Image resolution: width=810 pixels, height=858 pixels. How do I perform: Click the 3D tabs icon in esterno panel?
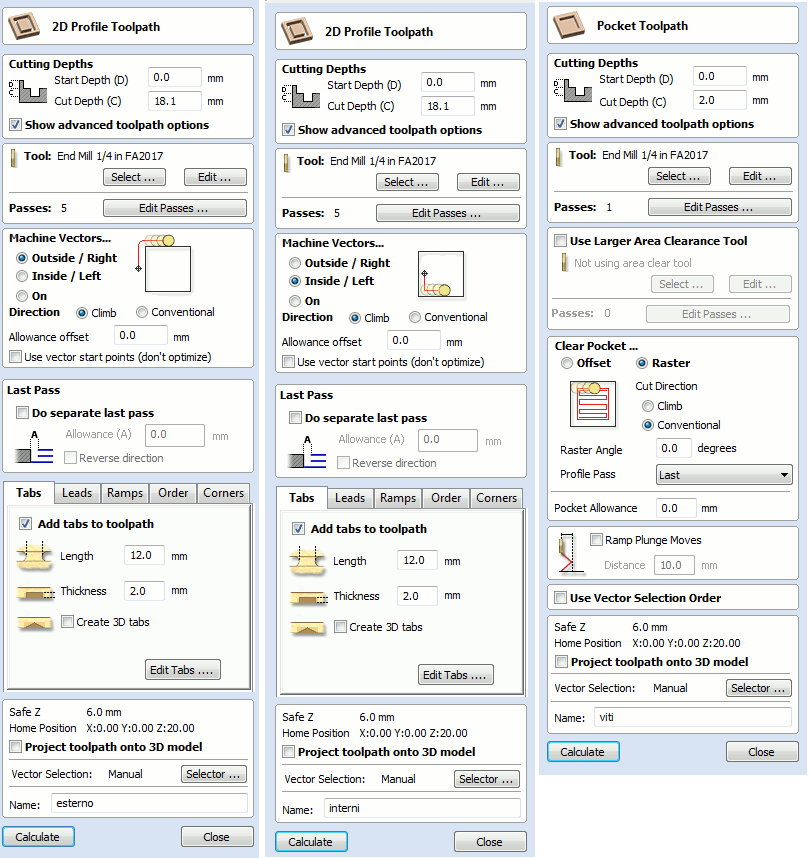coord(34,623)
